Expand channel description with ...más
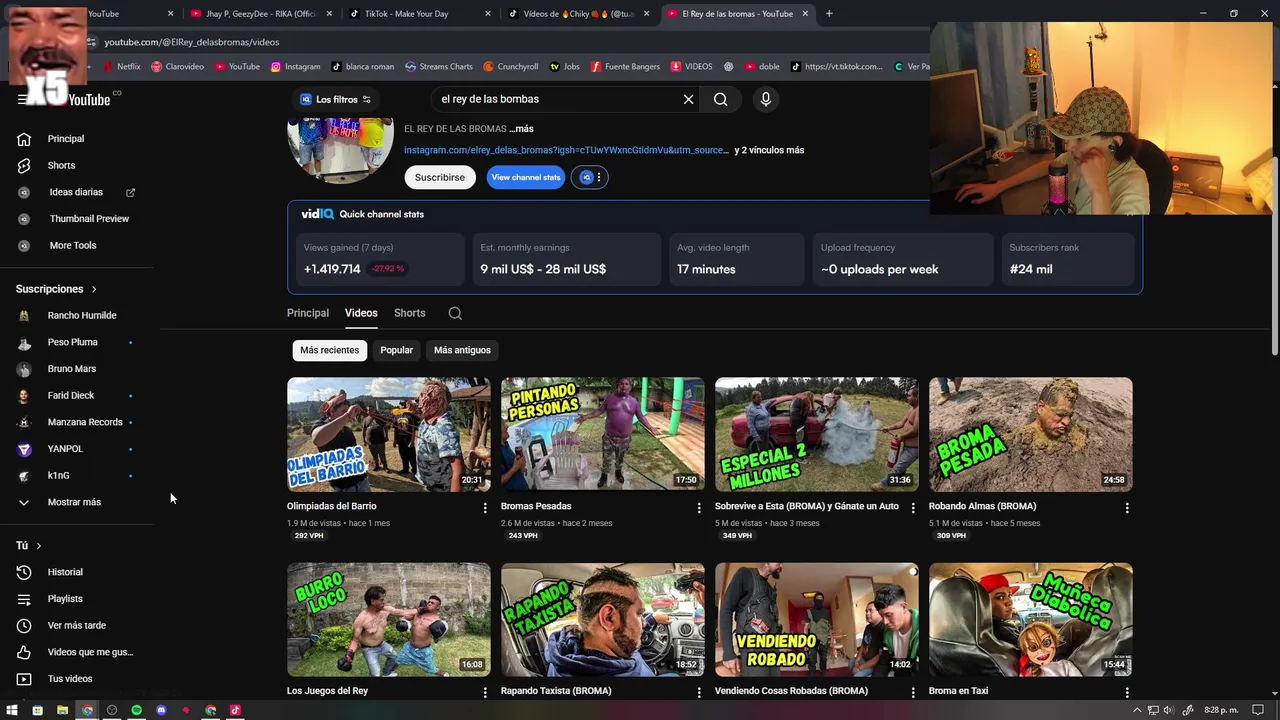This screenshot has height=720, width=1280. click(x=521, y=129)
